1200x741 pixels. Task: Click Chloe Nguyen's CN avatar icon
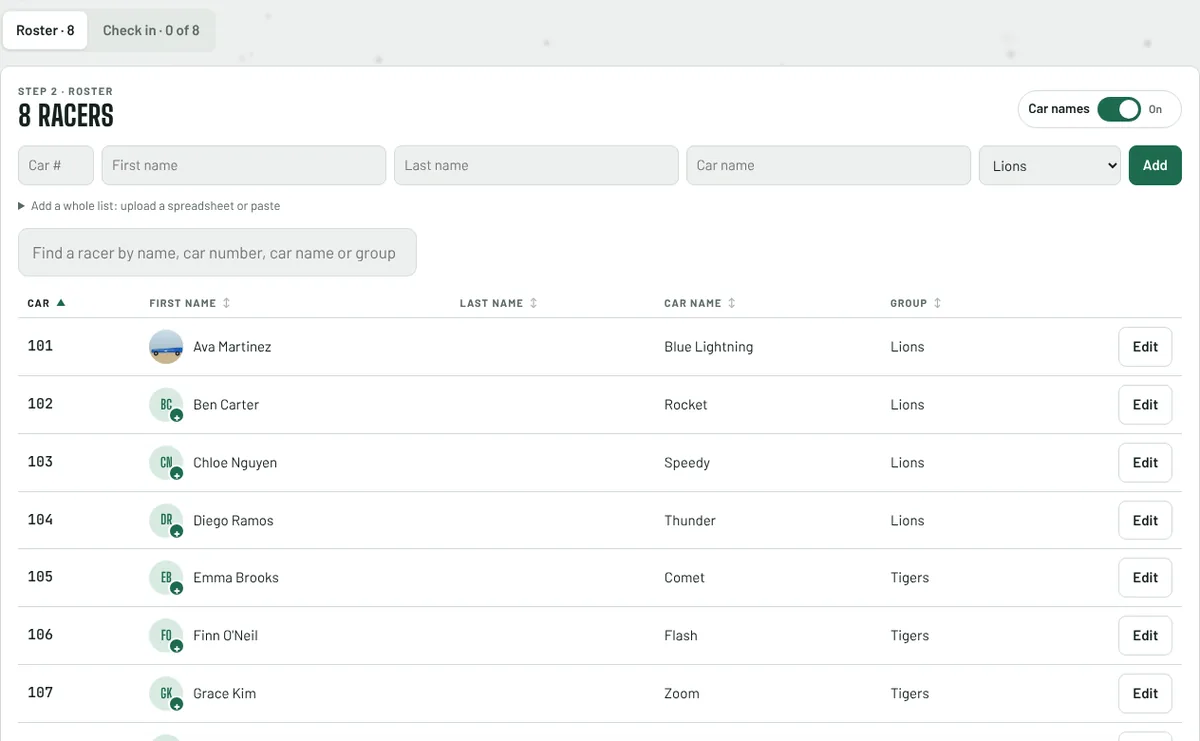click(166, 463)
